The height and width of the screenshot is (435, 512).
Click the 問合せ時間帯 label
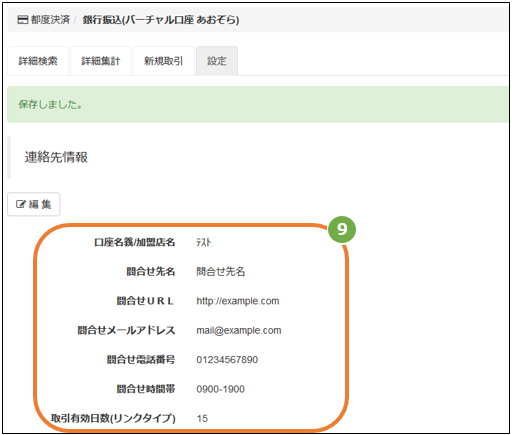pos(146,389)
